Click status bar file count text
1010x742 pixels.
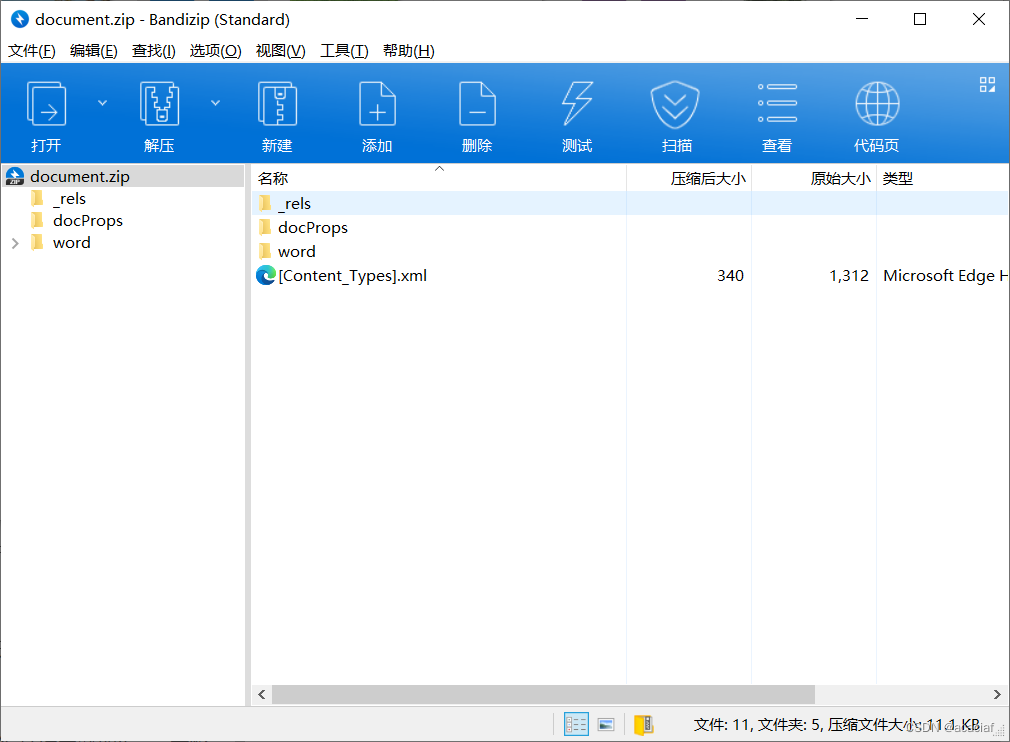(837, 725)
